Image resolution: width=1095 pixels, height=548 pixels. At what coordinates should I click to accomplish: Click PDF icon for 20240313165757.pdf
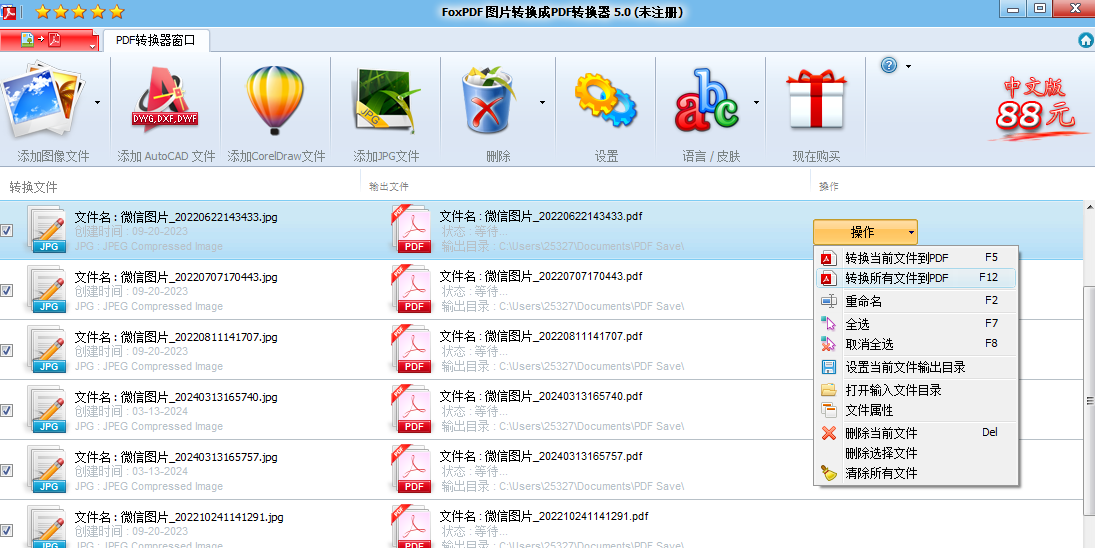[412, 469]
